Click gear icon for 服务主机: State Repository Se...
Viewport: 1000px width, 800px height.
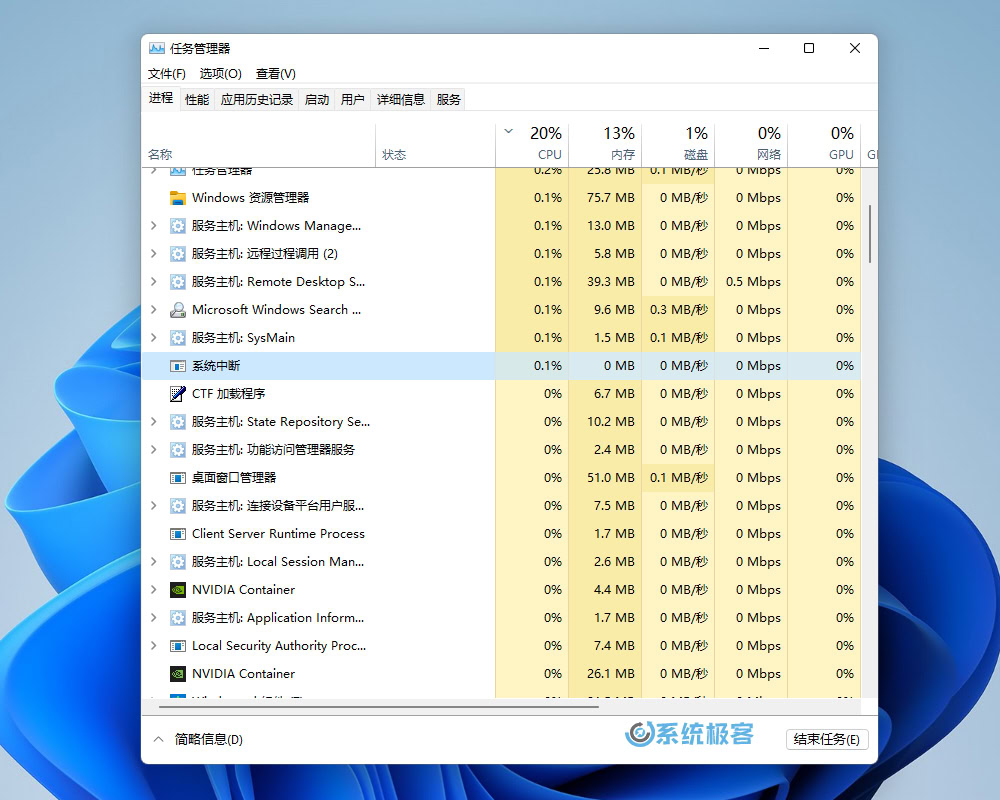[178, 422]
